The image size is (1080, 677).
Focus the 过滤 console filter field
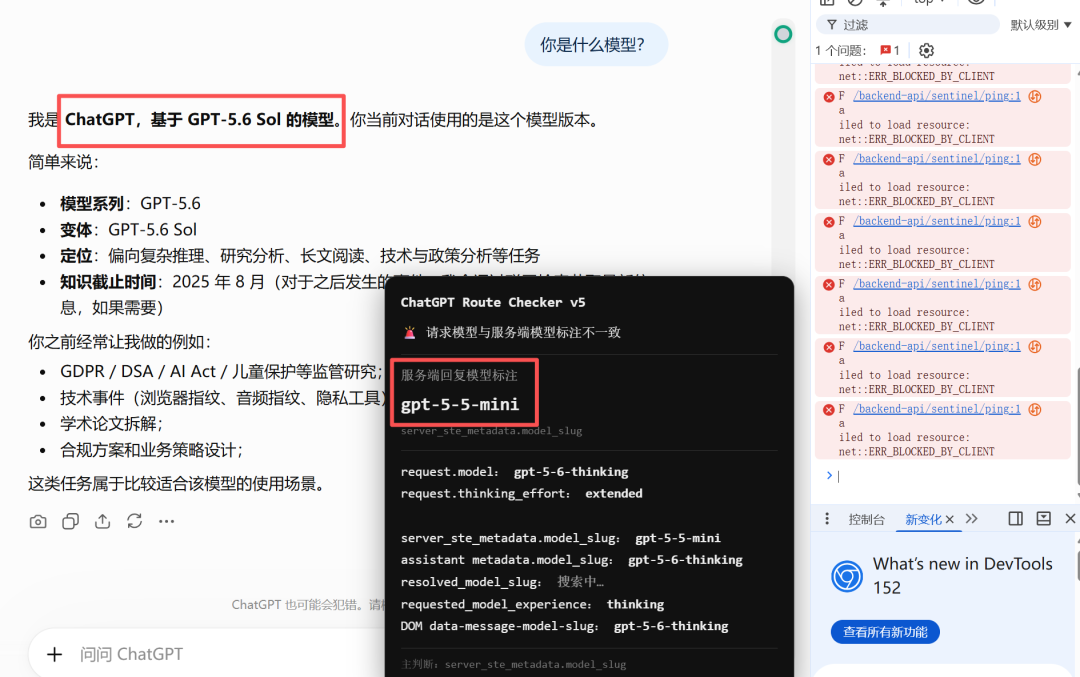click(x=908, y=25)
